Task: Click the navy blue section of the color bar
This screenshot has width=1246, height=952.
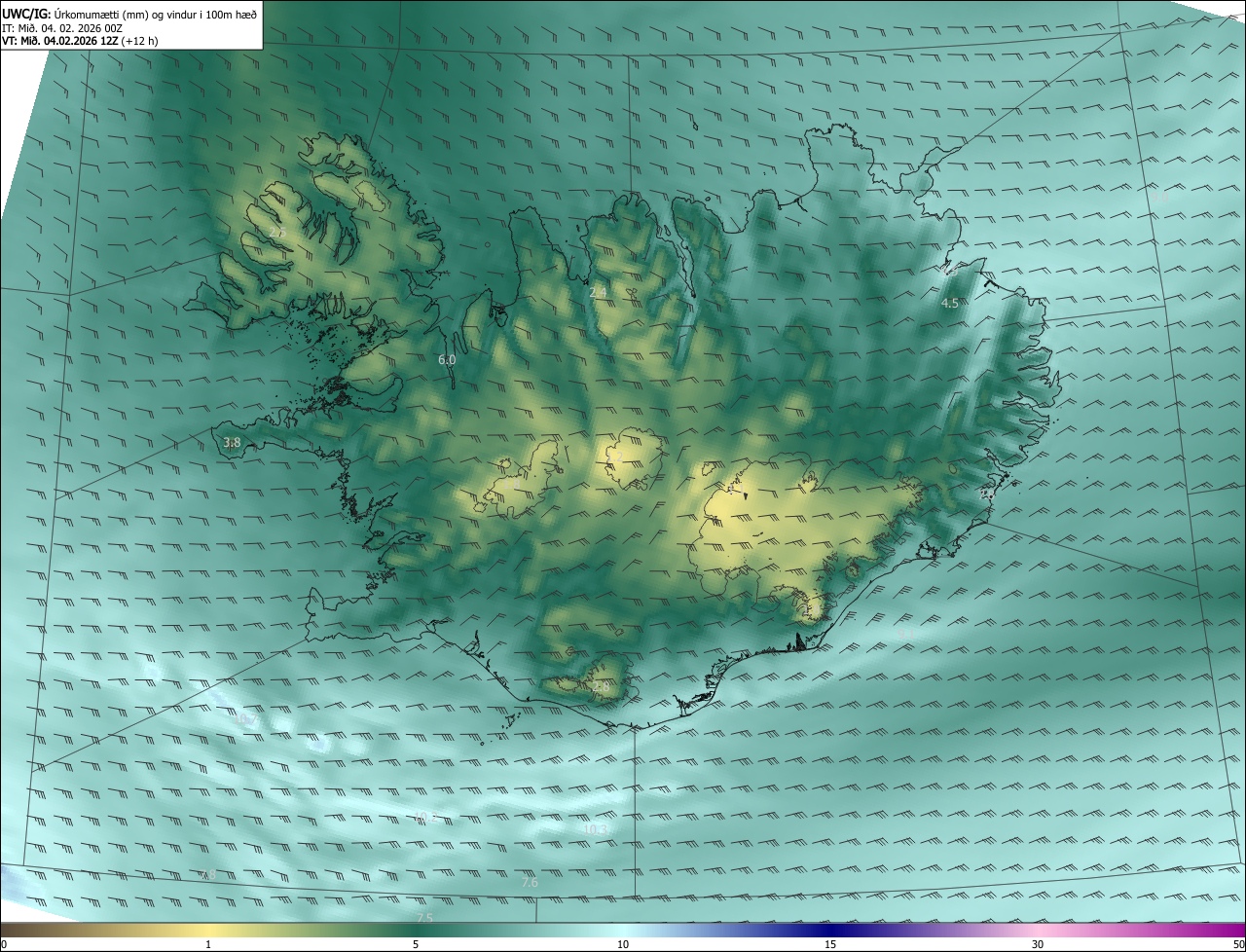Action: 830,930
